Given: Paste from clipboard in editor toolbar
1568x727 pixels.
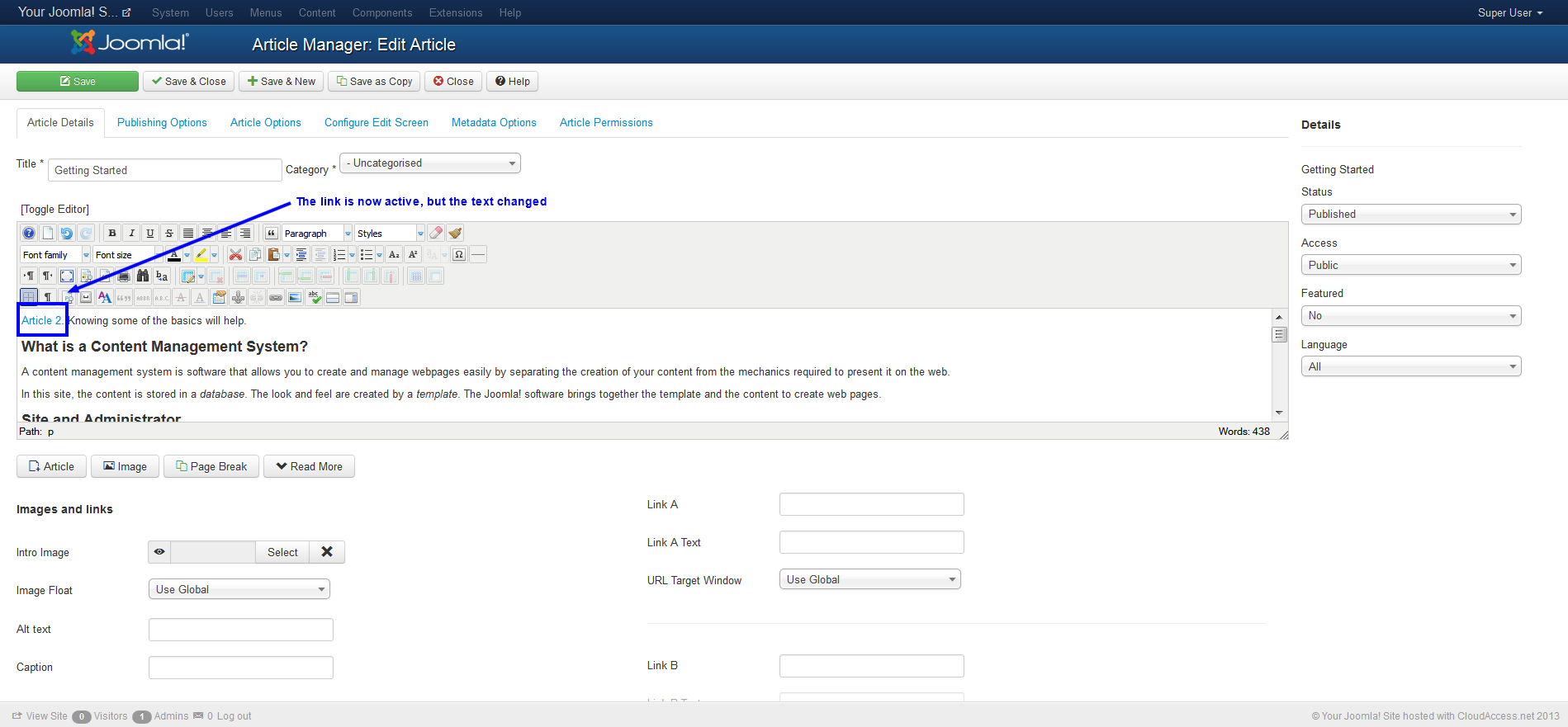Looking at the screenshot, I should coord(273,255).
